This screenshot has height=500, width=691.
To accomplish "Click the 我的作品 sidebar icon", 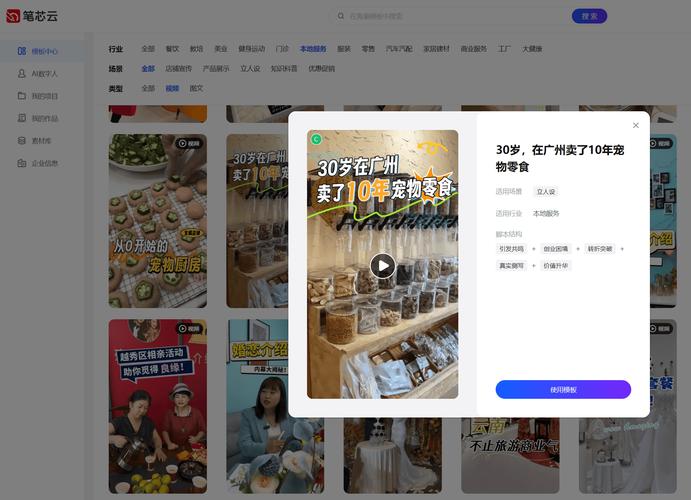I will 22,118.
